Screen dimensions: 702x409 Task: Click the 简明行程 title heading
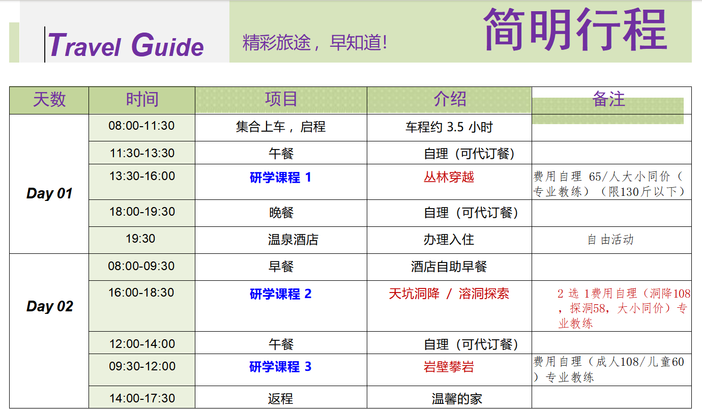click(x=574, y=30)
